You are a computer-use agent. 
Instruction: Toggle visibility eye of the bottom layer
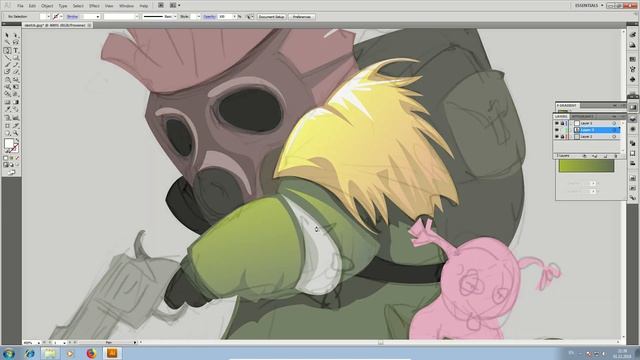click(x=557, y=136)
